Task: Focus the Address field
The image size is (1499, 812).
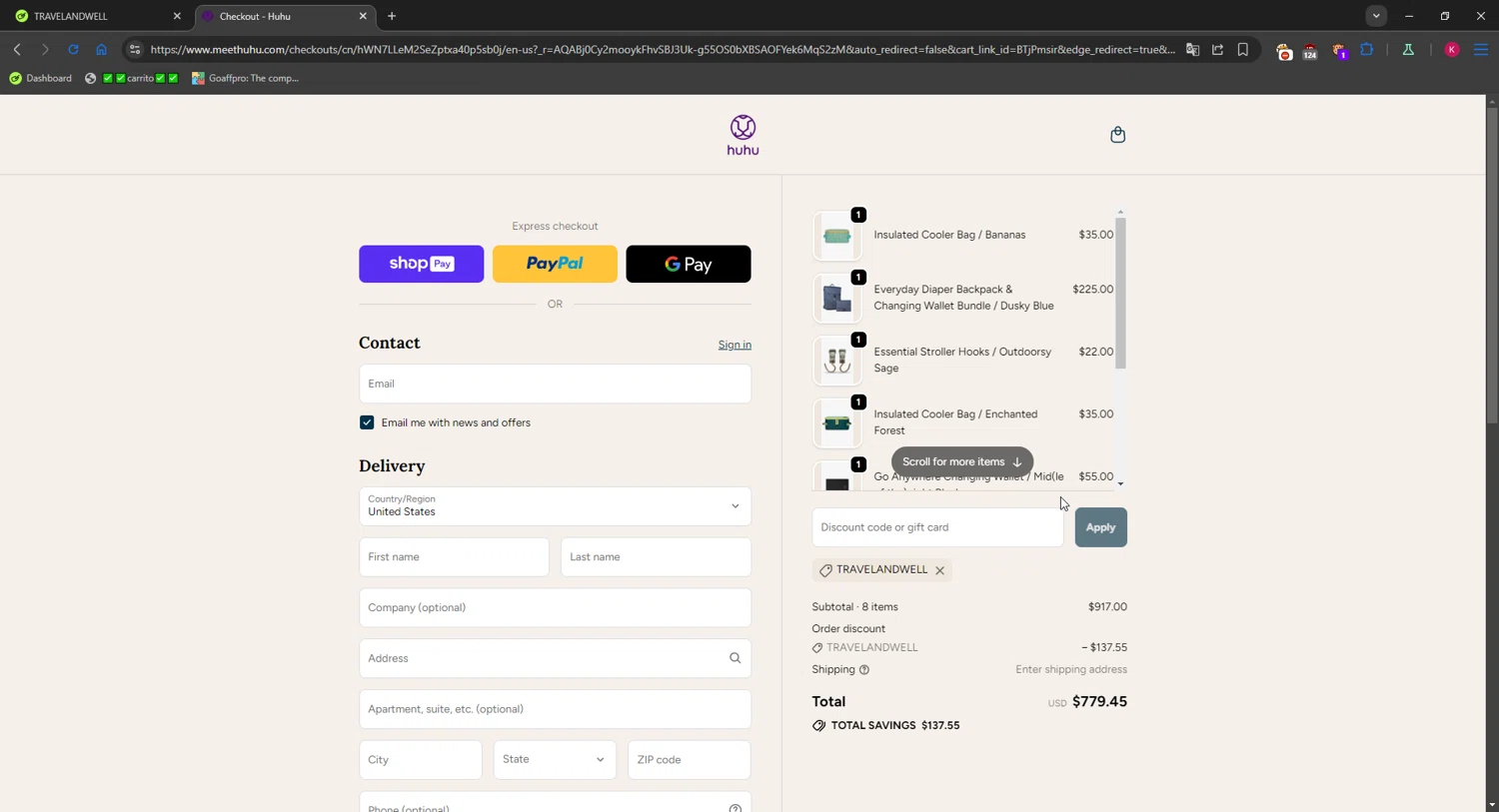Action: (x=555, y=658)
